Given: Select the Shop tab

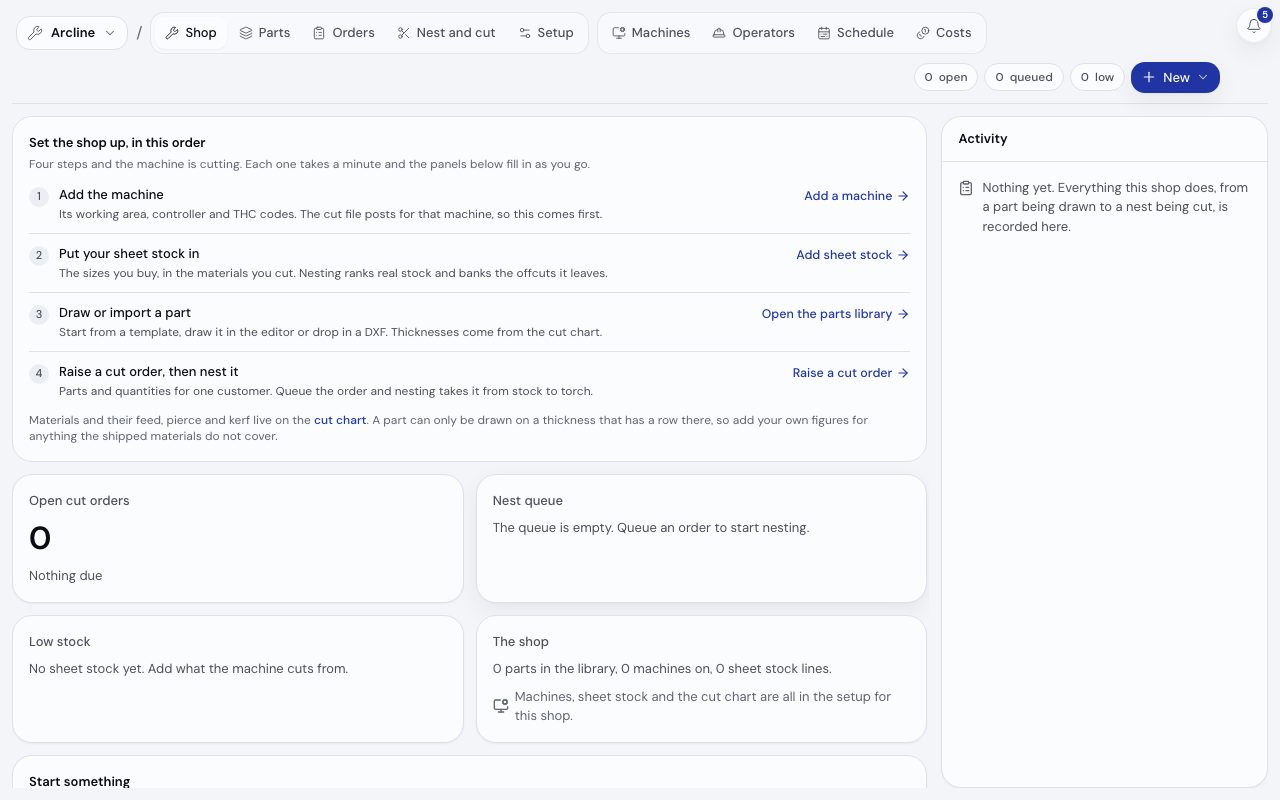Looking at the screenshot, I should (190, 33).
